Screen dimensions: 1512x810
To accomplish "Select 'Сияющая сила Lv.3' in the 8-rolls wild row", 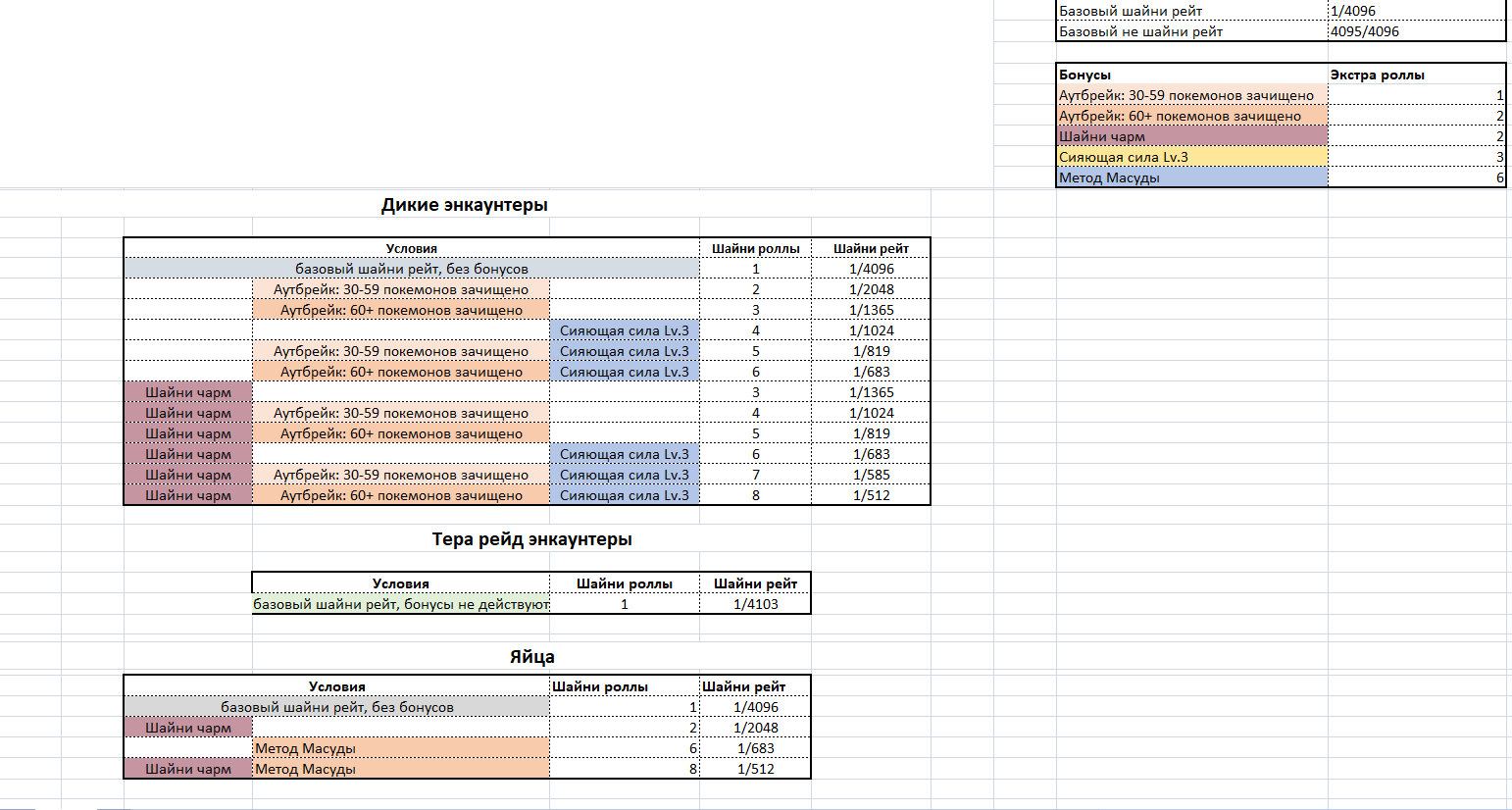I will pyautogui.click(x=624, y=495).
